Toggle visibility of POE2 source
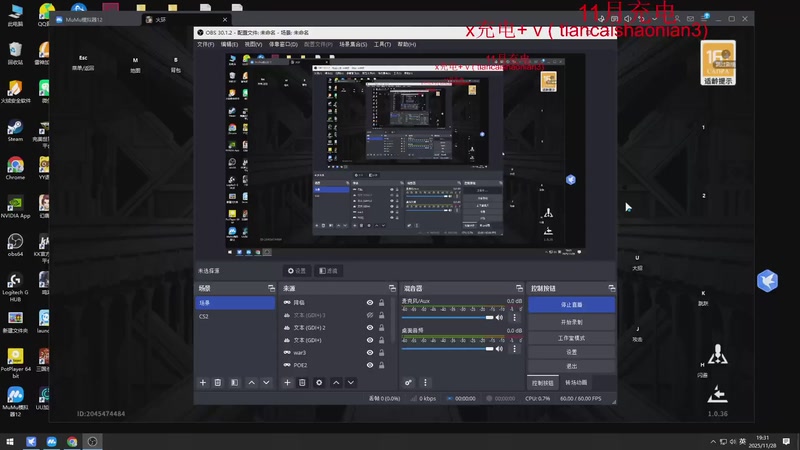The height and width of the screenshot is (450, 800). tap(370, 365)
